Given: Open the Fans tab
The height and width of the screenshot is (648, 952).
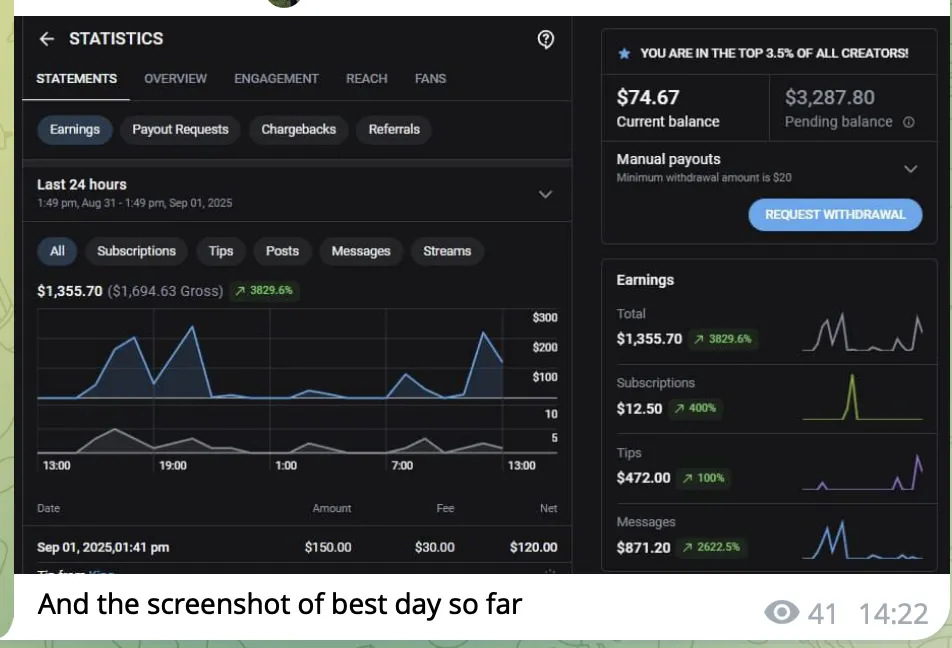Looking at the screenshot, I should click(x=430, y=78).
